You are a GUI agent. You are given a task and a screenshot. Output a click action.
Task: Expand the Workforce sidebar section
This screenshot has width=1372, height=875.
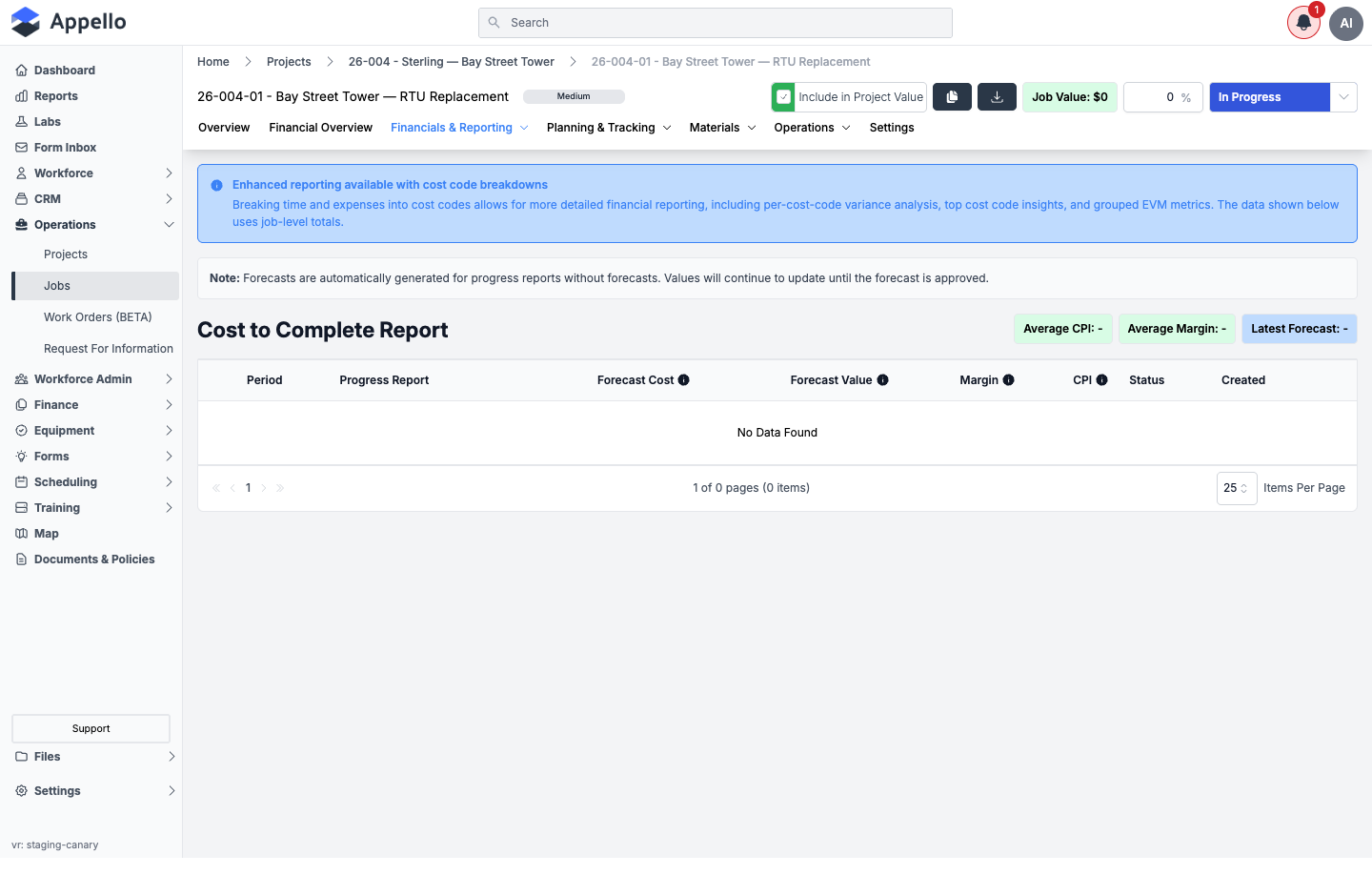(x=95, y=173)
